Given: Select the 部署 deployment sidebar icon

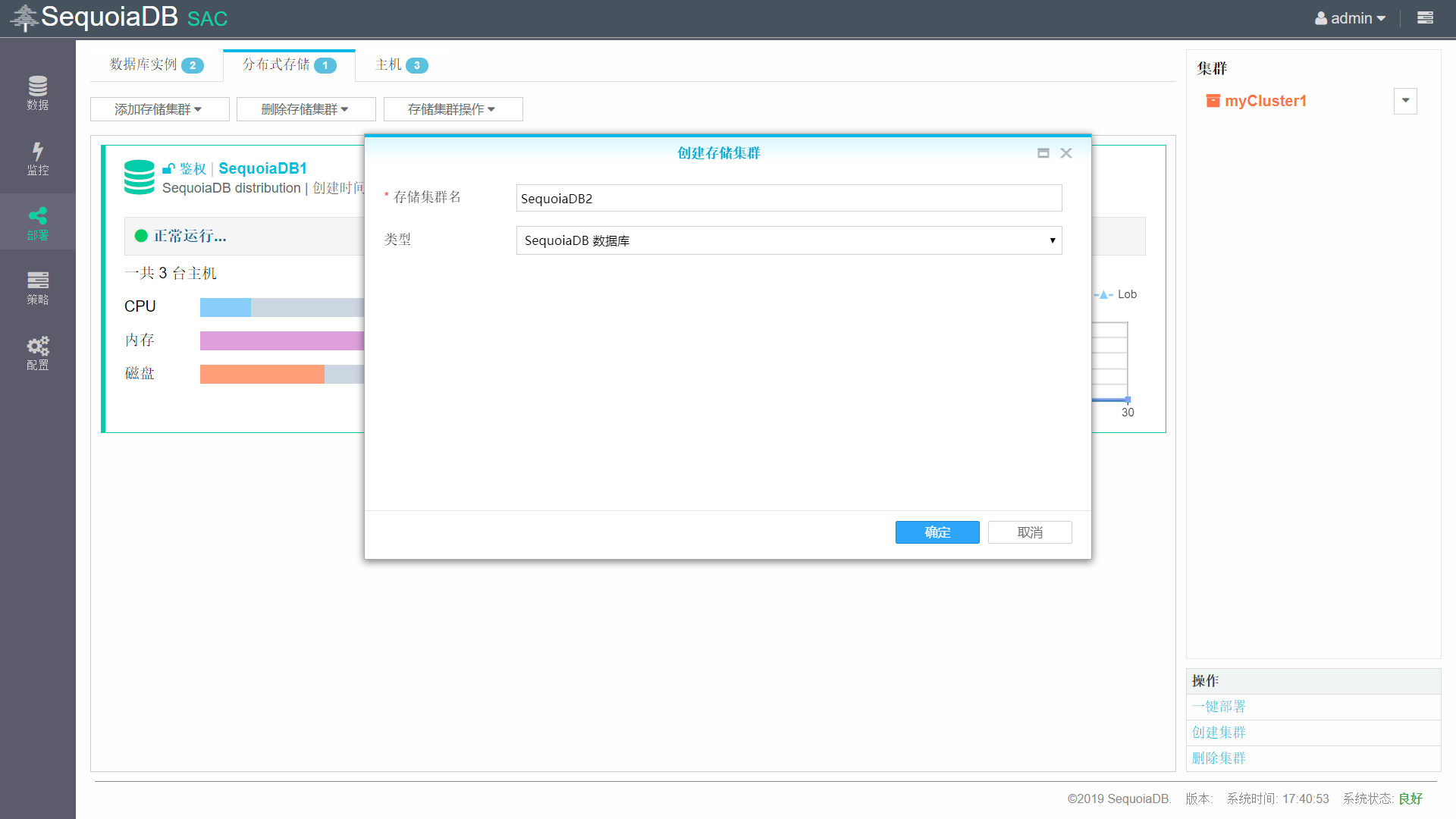Looking at the screenshot, I should [37, 223].
